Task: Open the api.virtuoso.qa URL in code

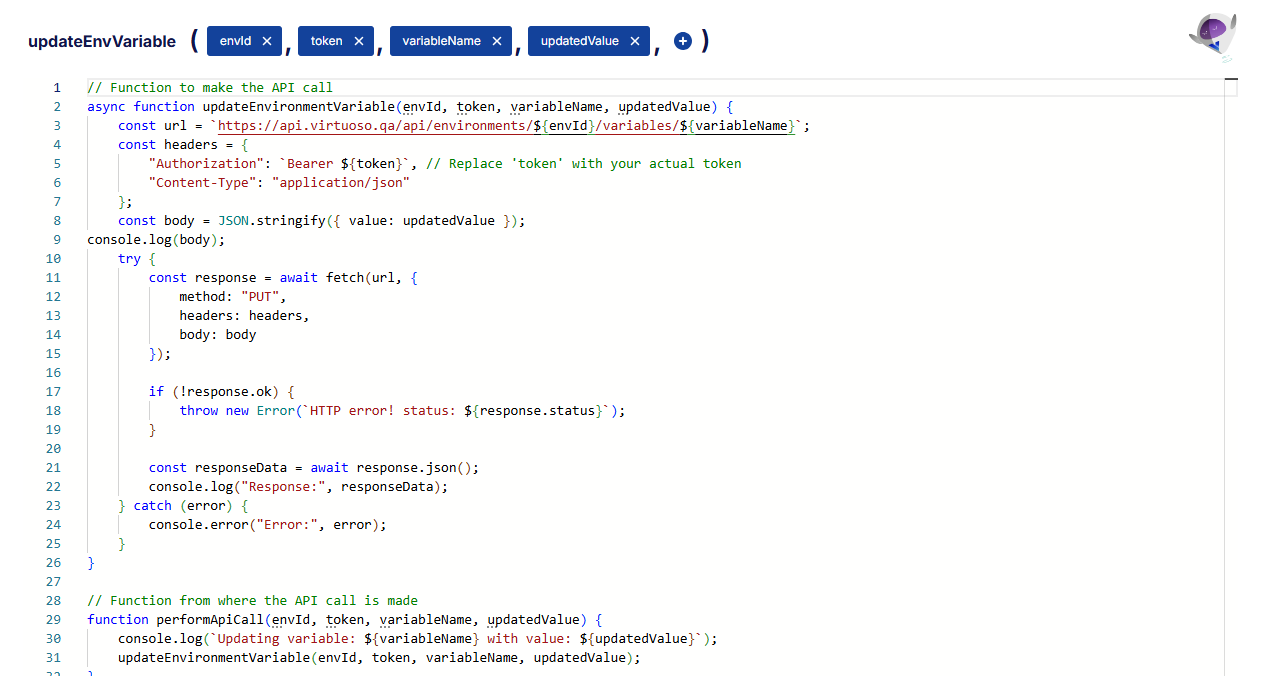Action: tap(372, 126)
